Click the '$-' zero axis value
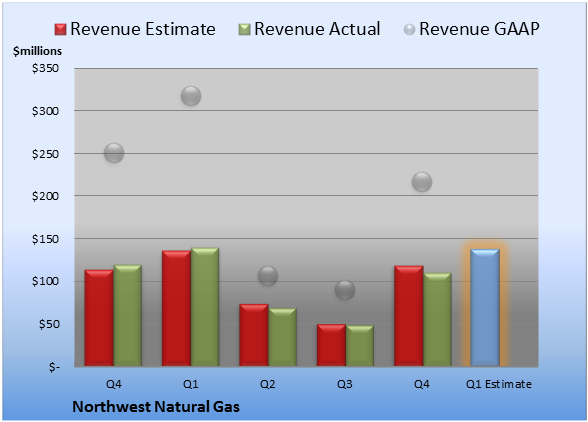This screenshot has width=588, height=422. tap(54, 367)
